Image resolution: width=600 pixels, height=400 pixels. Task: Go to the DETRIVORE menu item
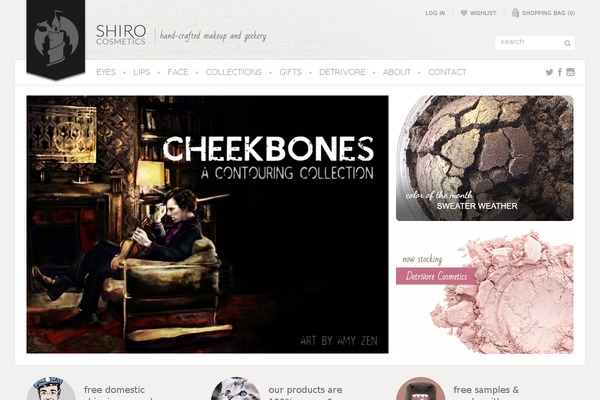point(342,72)
